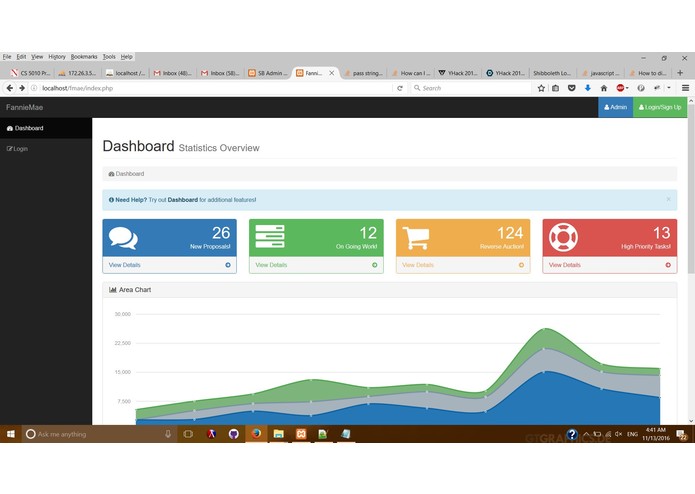
Task: Click the taskbar help question mark icon
Action: tap(572, 435)
